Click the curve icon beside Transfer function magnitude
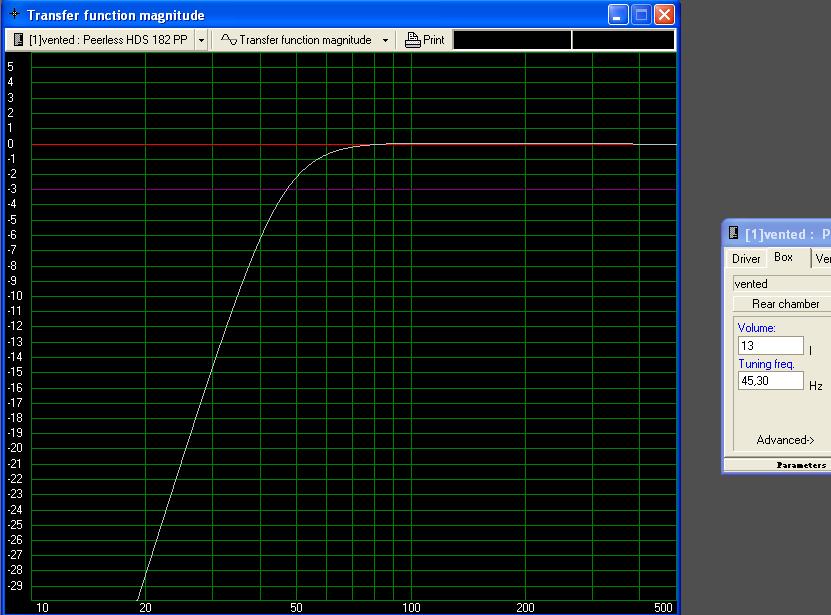This screenshot has height=615, width=831. click(228, 40)
